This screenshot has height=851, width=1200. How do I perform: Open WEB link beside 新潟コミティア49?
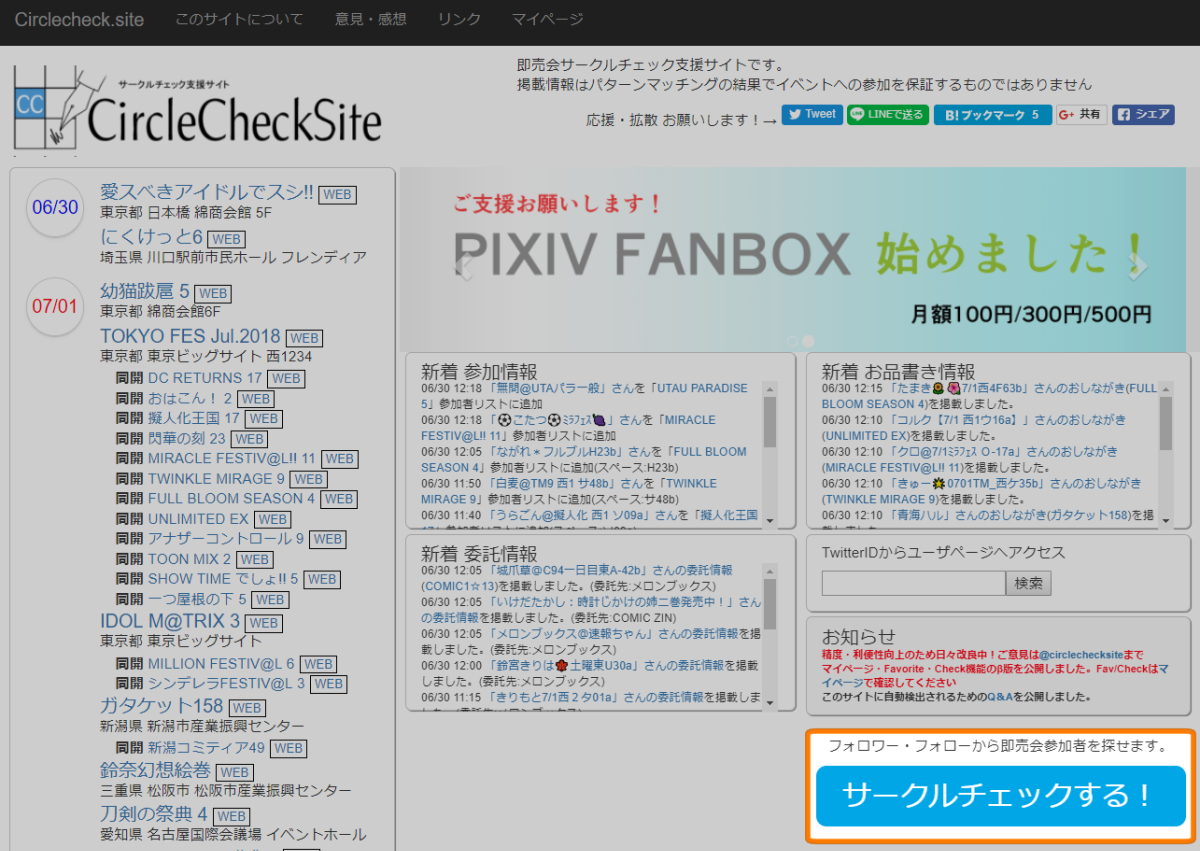pyautogui.click(x=288, y=748)
